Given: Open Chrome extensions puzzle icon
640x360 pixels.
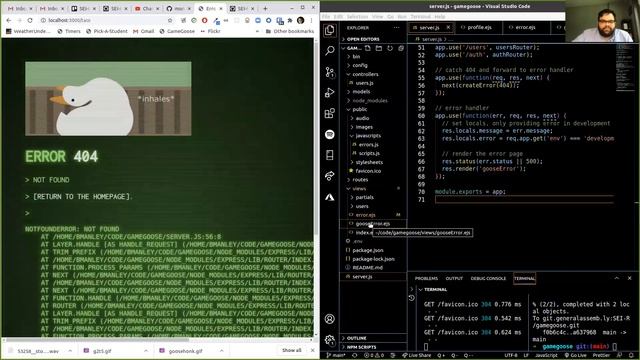Looking at the screenshot, I should click(290, 20).
